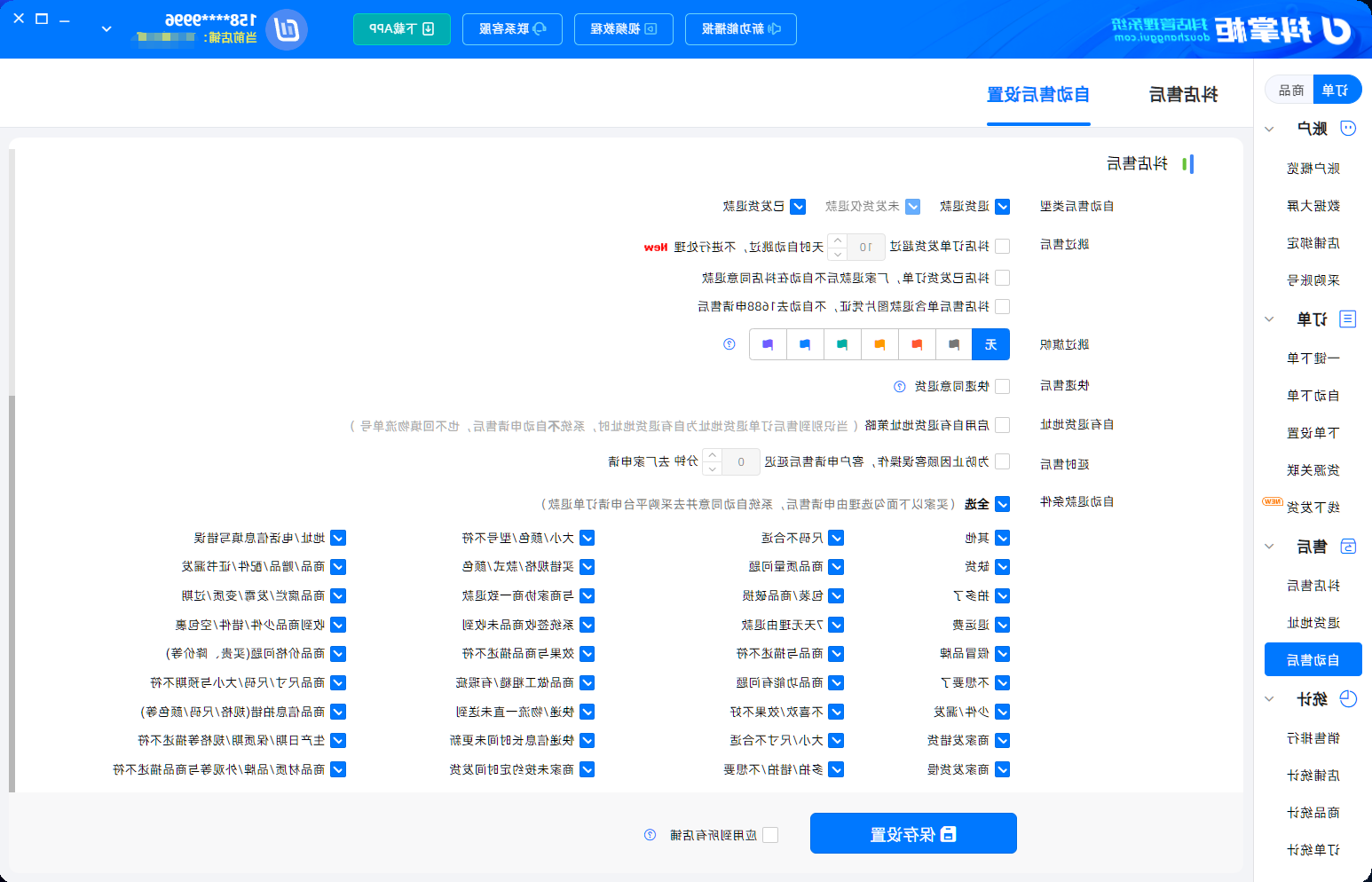
Task: Open 线下发货 in the sidebar
Action: coord(1313,508)
